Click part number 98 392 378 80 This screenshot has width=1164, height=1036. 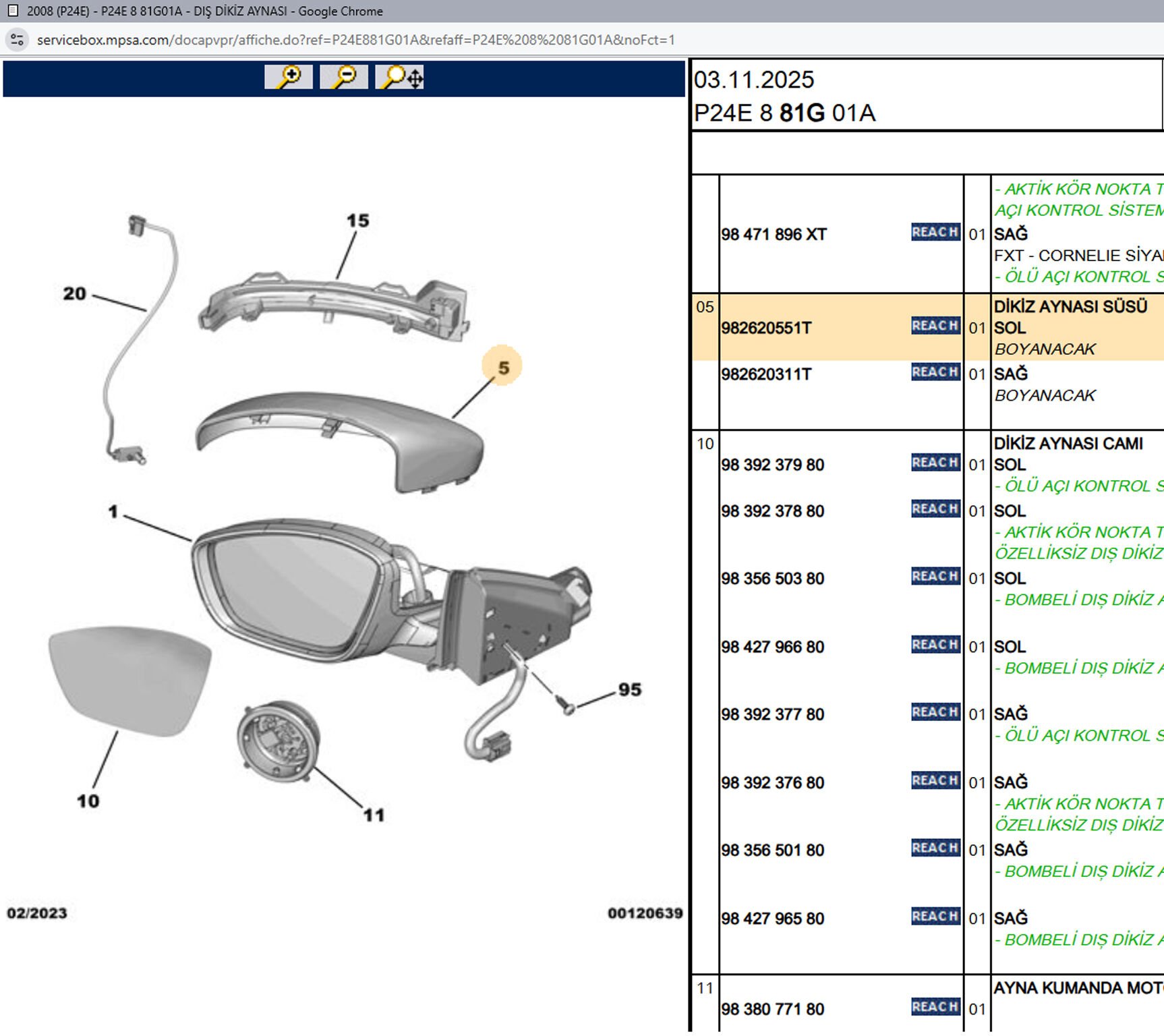[x=773, y=511]
